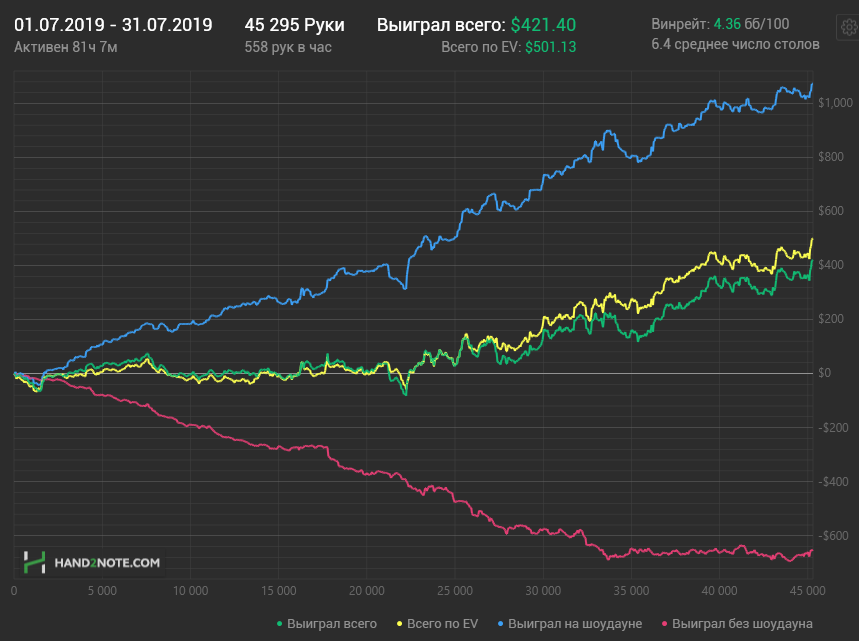Click the $200 y-axis label
This screenshot has height=641, width=859.
point(831,319)
